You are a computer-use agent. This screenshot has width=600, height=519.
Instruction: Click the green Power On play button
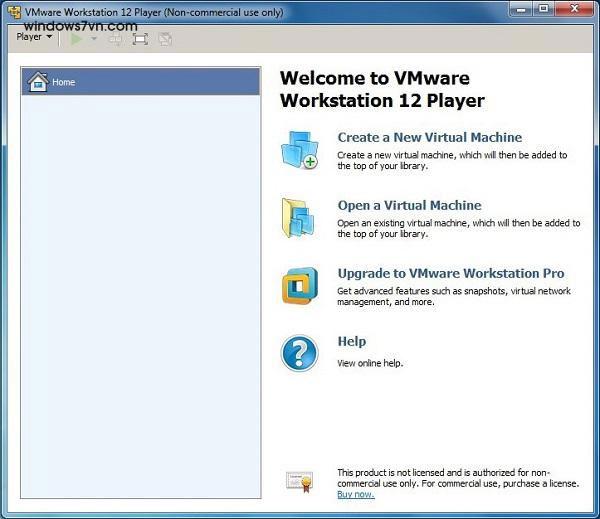click(76, 39)
